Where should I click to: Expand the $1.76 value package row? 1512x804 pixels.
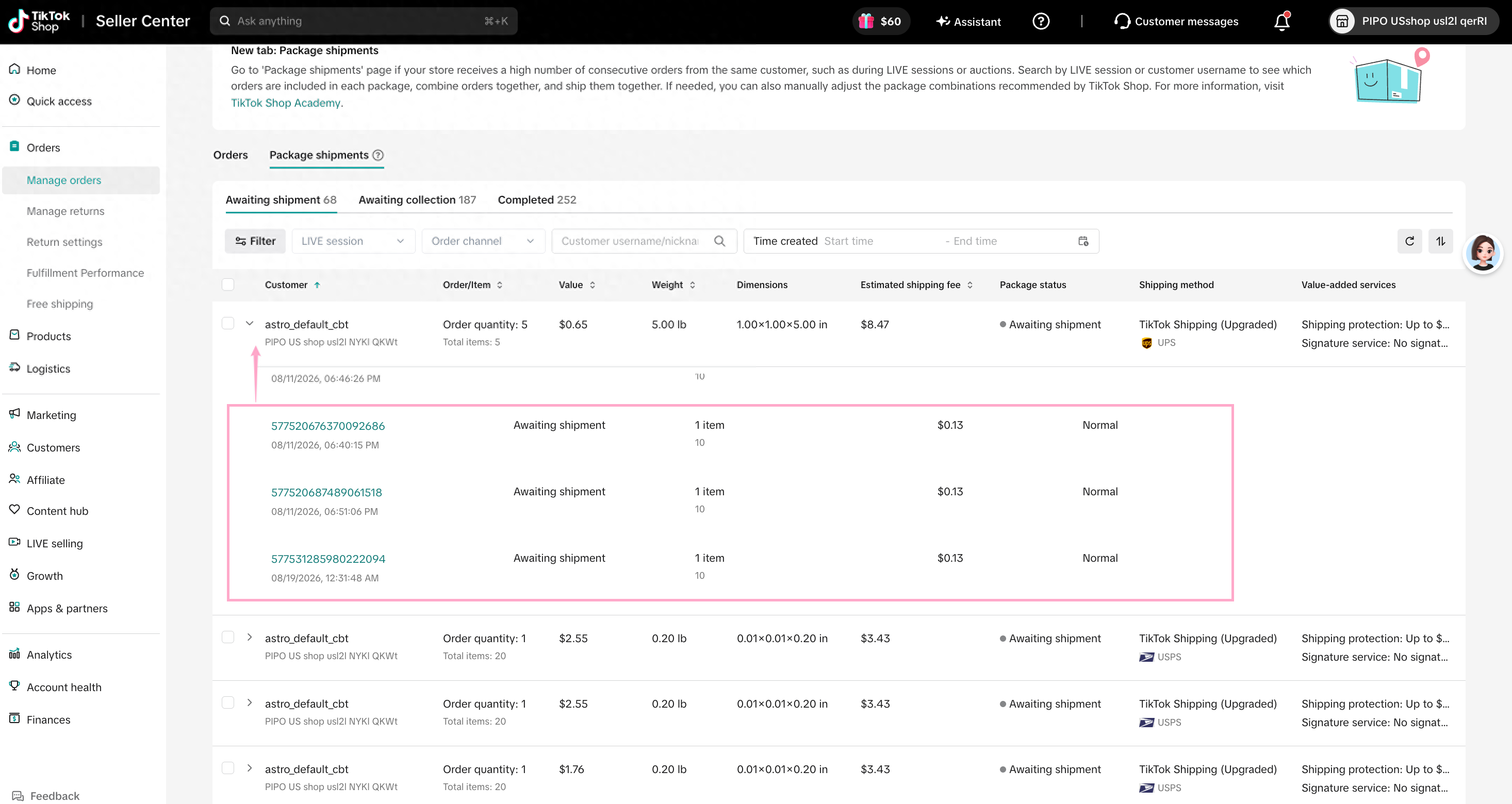250,768
